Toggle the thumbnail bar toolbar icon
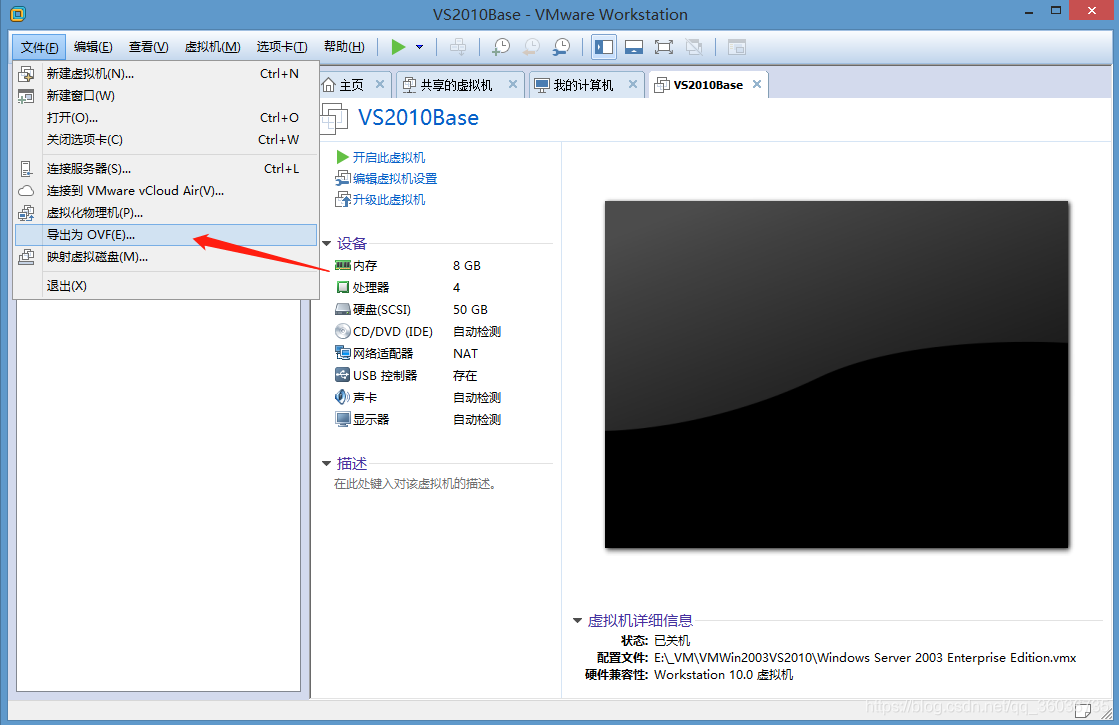 [x=634, y=47]
